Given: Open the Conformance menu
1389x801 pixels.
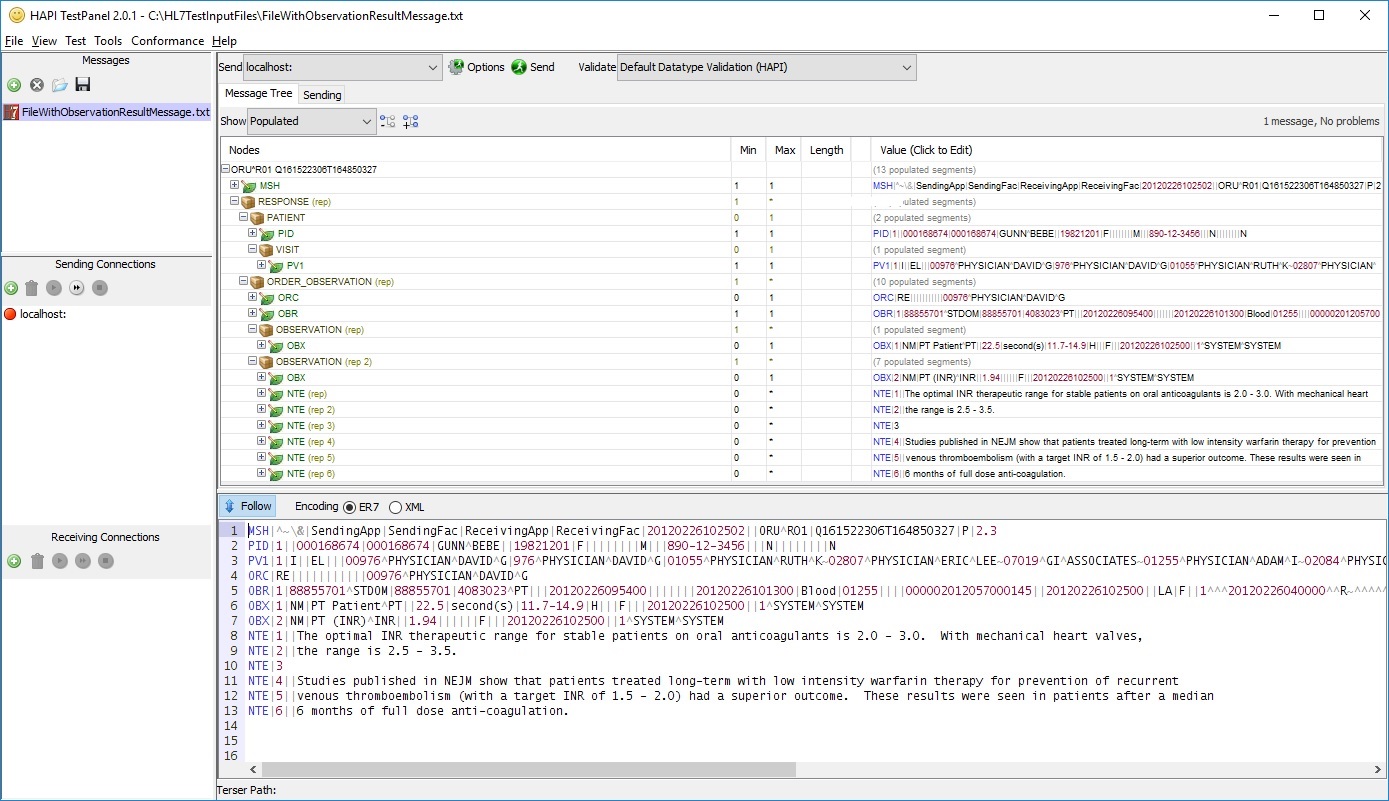Looking at the screenshot, I should click(167, 41).
